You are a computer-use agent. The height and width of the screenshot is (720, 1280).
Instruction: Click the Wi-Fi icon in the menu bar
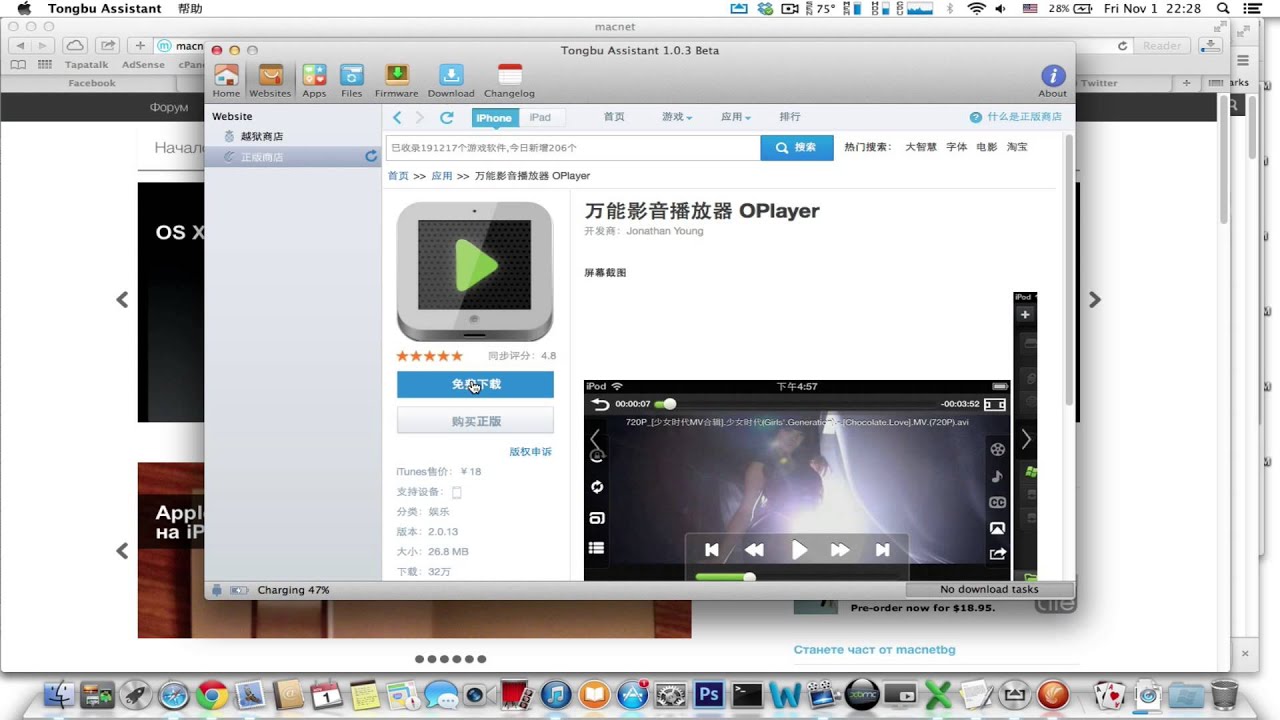point(976,8)
